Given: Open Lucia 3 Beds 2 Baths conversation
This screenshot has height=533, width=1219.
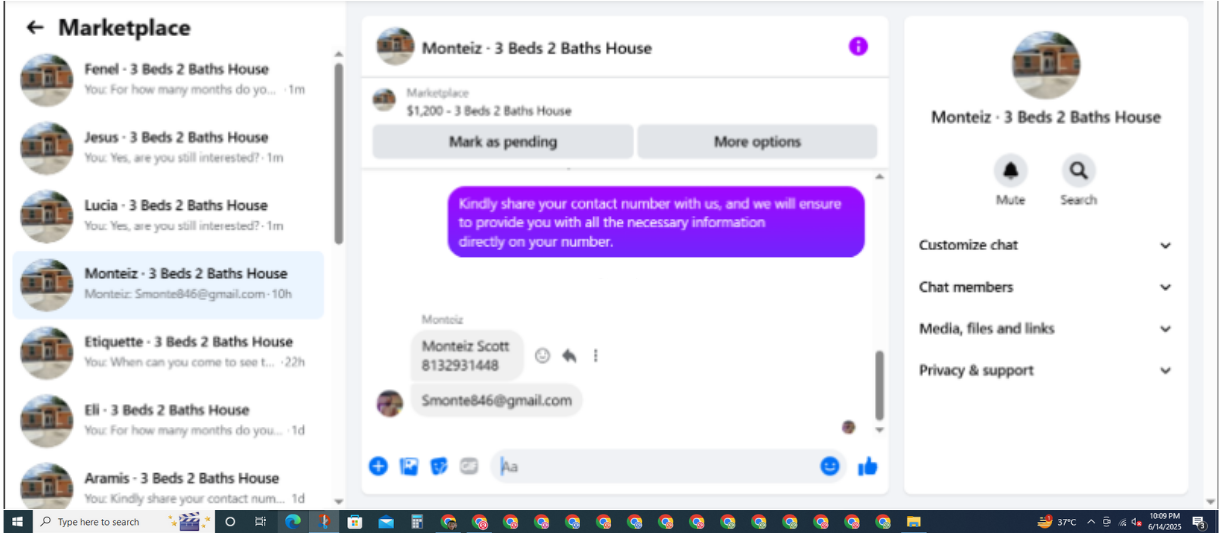Looking at the screenshot, I should point(170,216).
